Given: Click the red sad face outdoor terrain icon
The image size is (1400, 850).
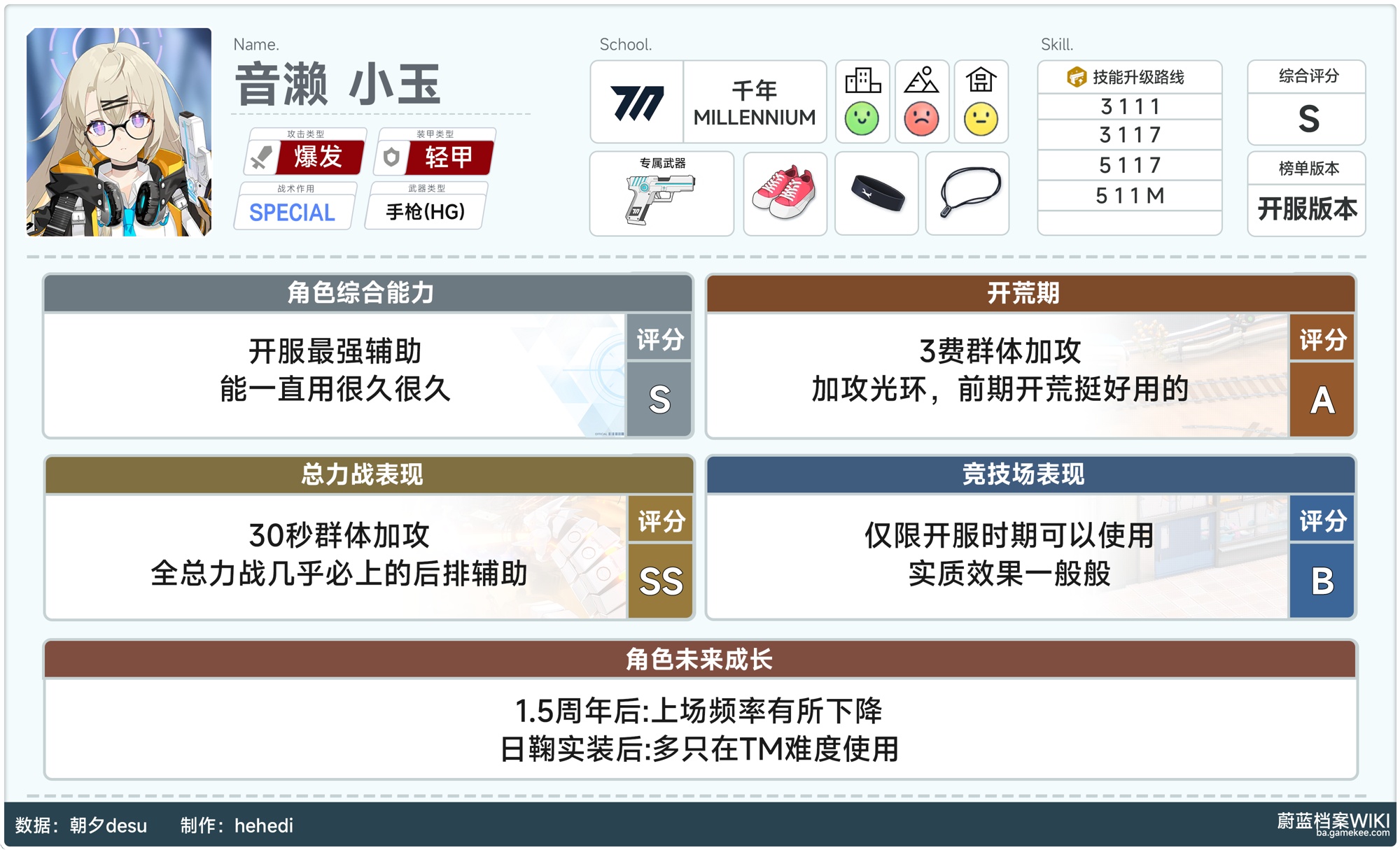Looking at the screenshot, I should click(921, 118).
